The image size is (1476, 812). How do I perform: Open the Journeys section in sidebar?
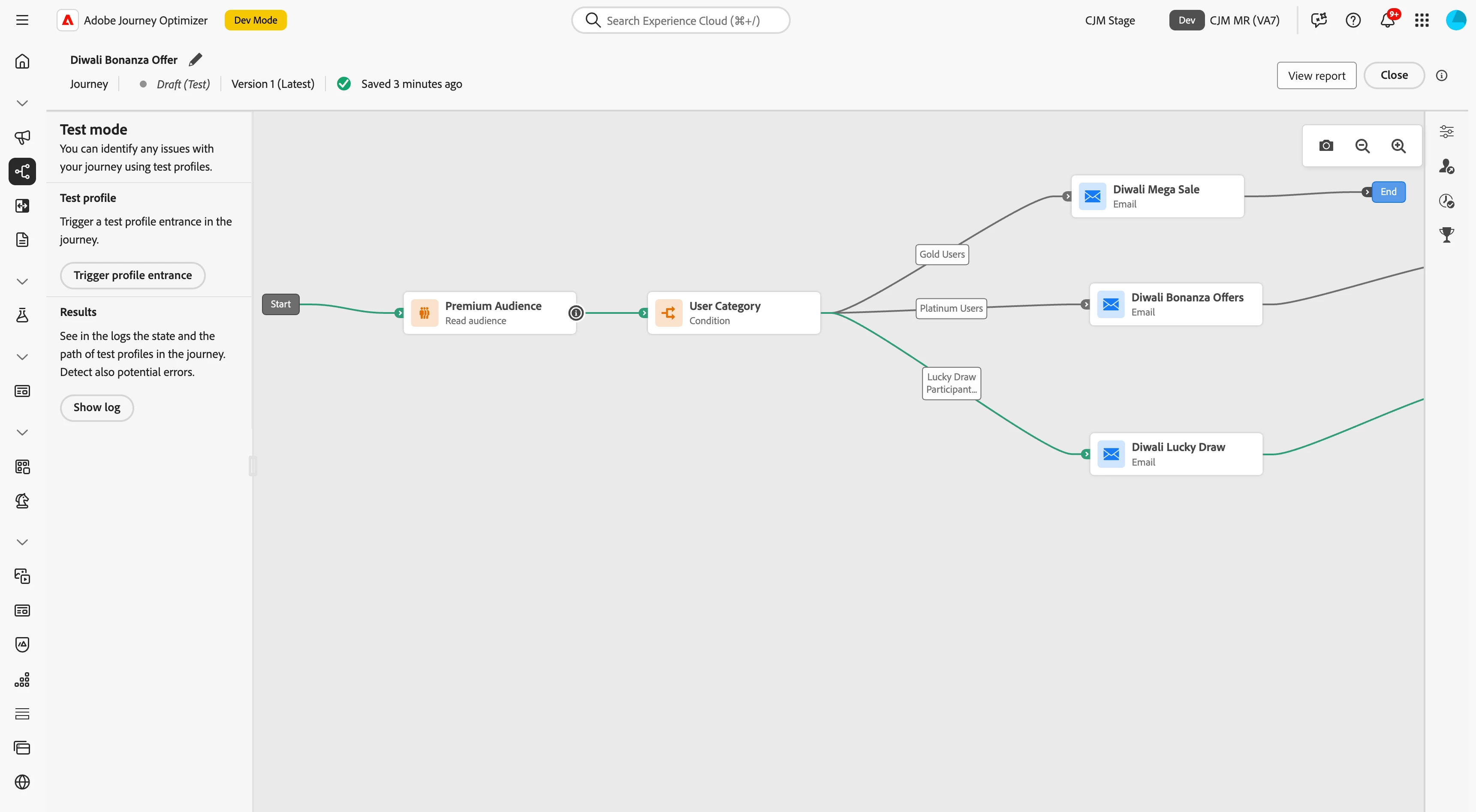(x=22, y=171)
